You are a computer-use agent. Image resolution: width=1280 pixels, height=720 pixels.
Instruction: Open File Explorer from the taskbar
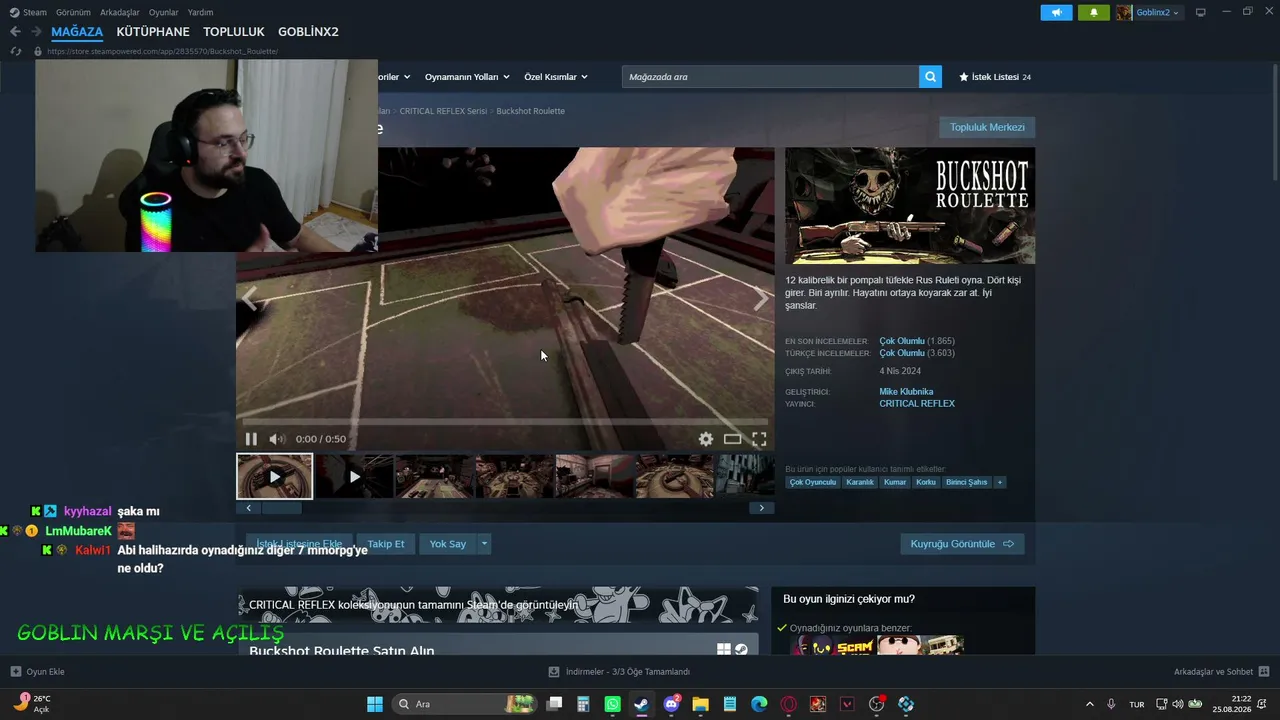point(700,704)
